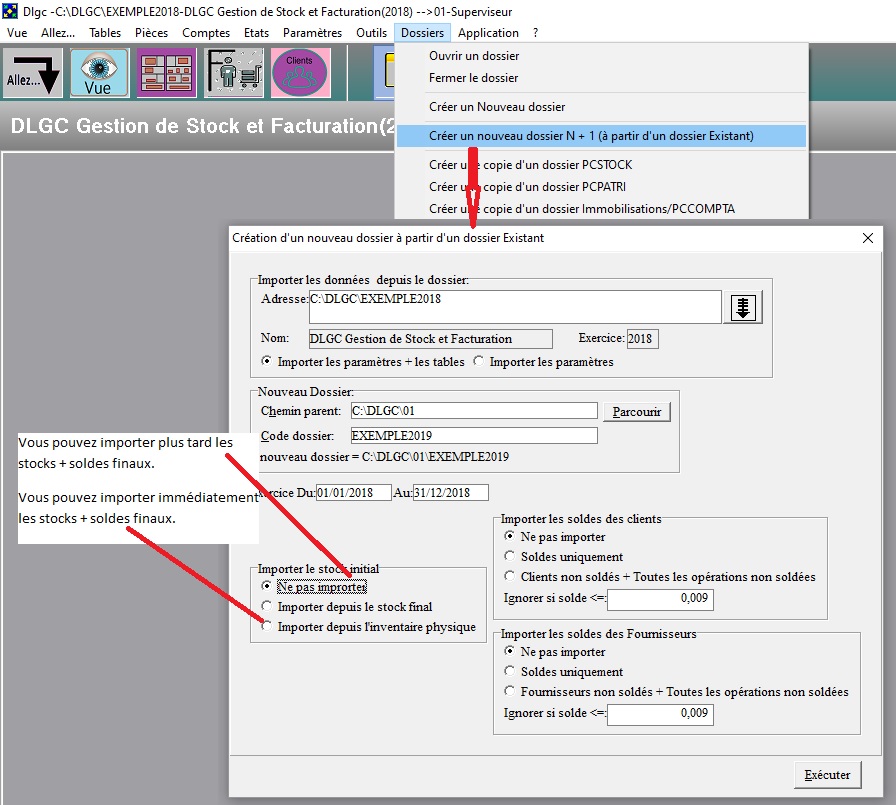Click the Chemin parent field
896x805 pixels.
(474, 411)
